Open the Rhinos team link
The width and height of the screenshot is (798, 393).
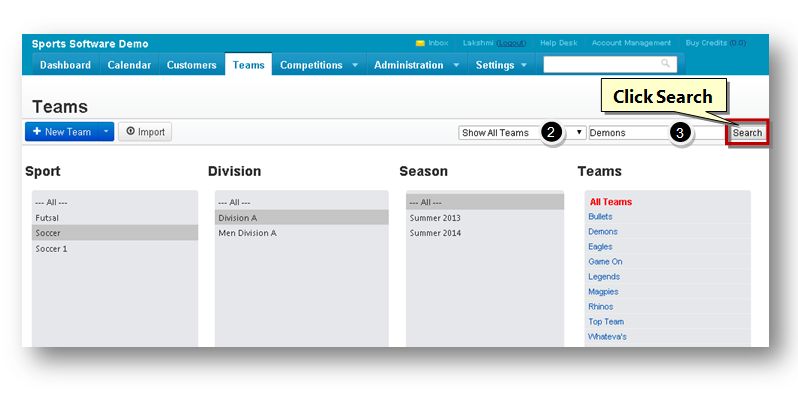[601, 306]
